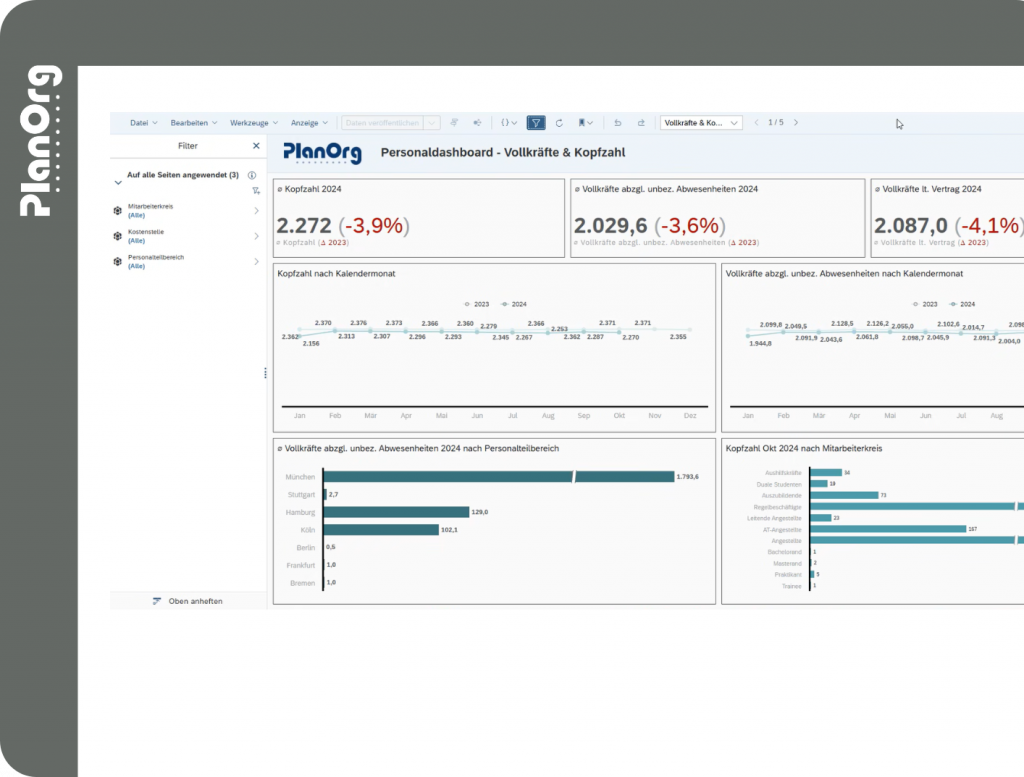Click the redo arrow icon
1024x777 pixels.
pos(641,123)
